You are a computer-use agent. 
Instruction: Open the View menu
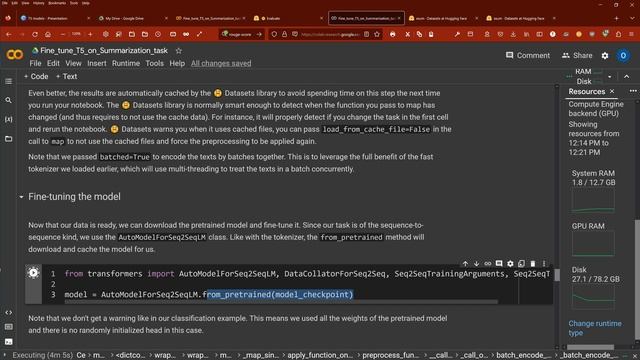click(x=73, y=63)
